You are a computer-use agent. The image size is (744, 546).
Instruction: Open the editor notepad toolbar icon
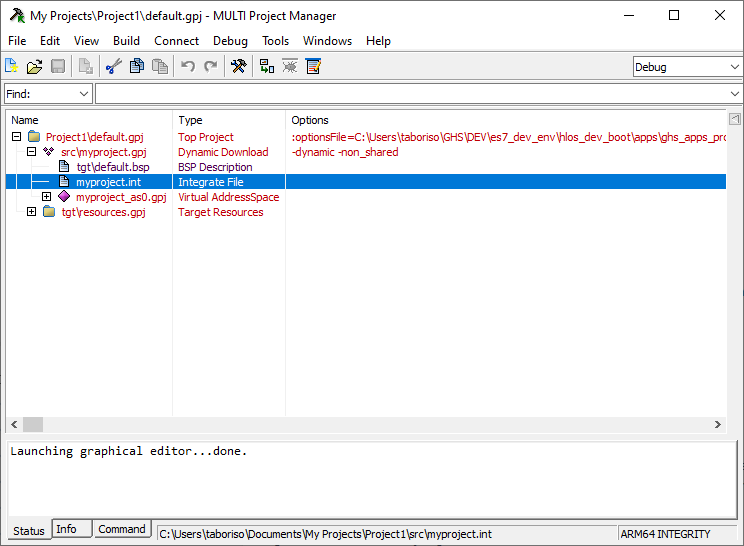point(314,67)
